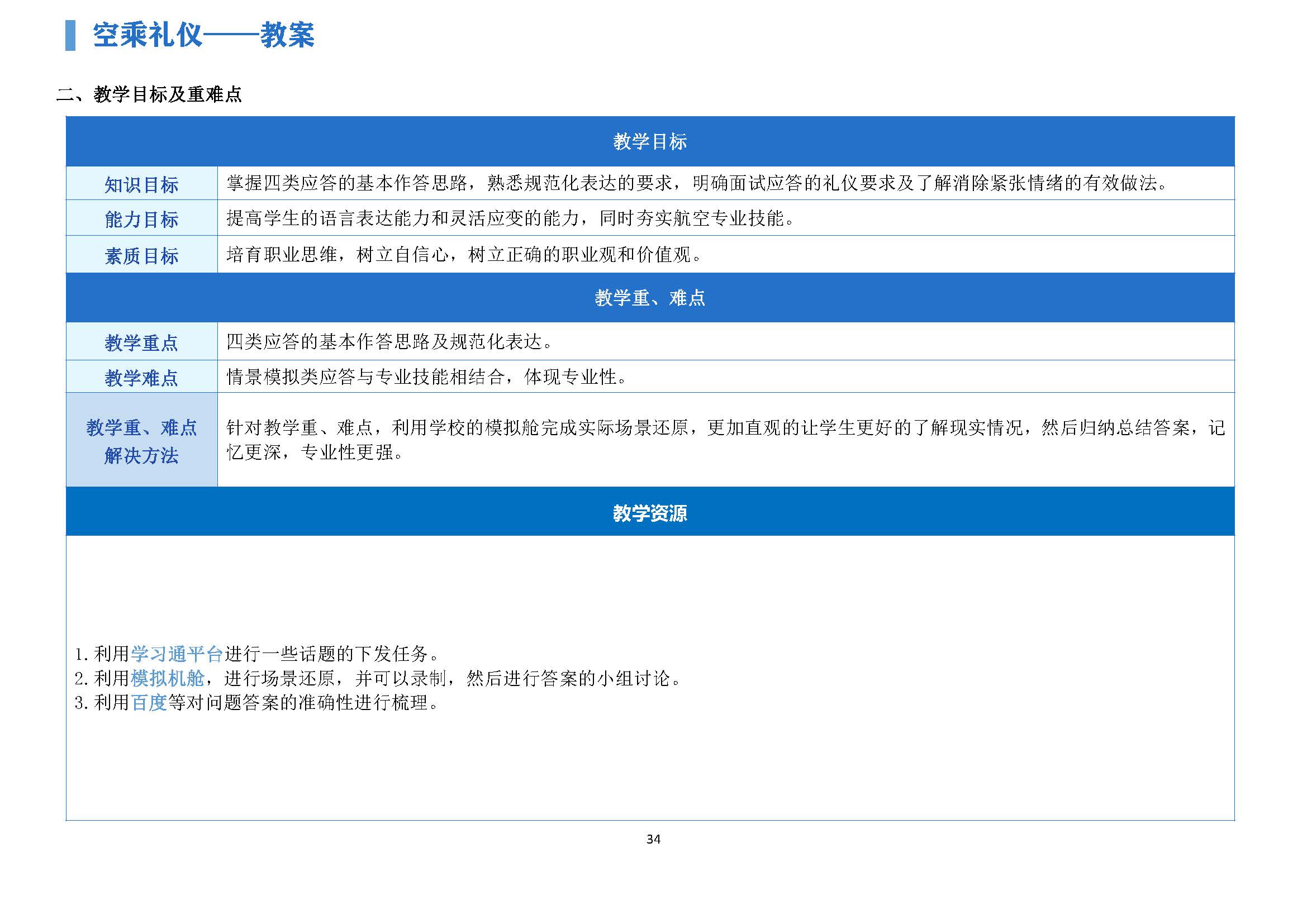Select the 知识目标 label cell
This screenshot has height=924, width=1307.
142,183
